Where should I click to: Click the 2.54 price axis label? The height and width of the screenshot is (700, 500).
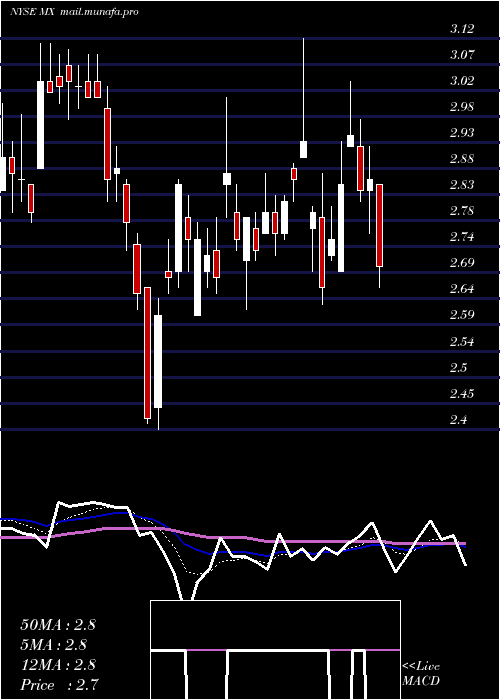pyautogui.click(x=462, y=342)
